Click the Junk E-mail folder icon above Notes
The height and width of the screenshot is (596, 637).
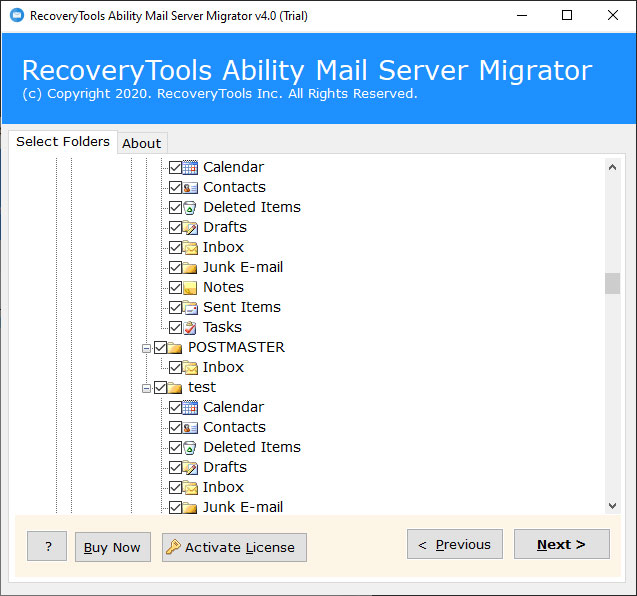[190, 267]
